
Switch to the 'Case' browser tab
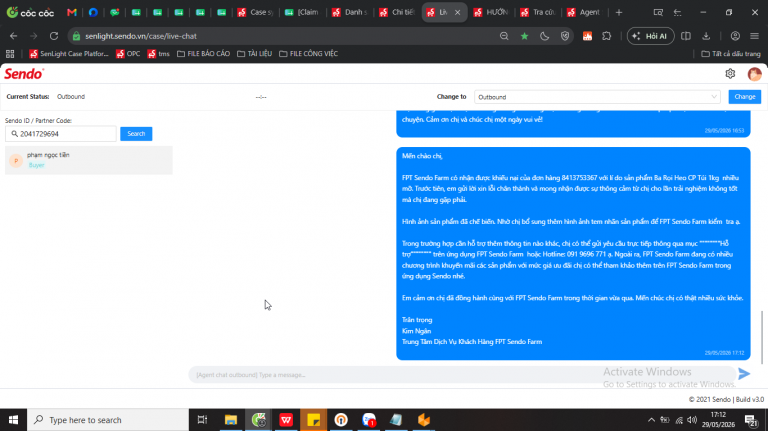pos(255,12)
